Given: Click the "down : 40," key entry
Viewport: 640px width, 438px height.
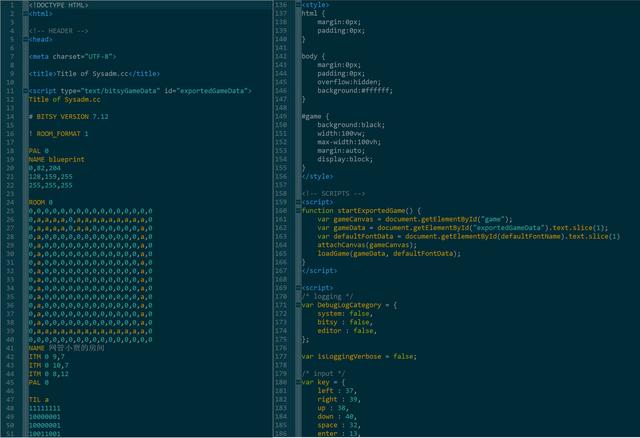Looking at the screenshot, I should tap(337, 416).
